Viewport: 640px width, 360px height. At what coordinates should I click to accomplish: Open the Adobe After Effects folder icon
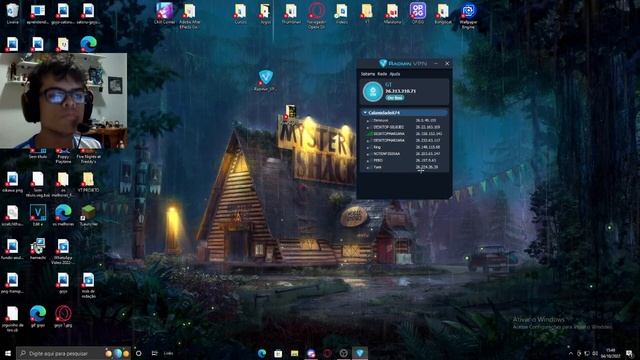(189, 16)
